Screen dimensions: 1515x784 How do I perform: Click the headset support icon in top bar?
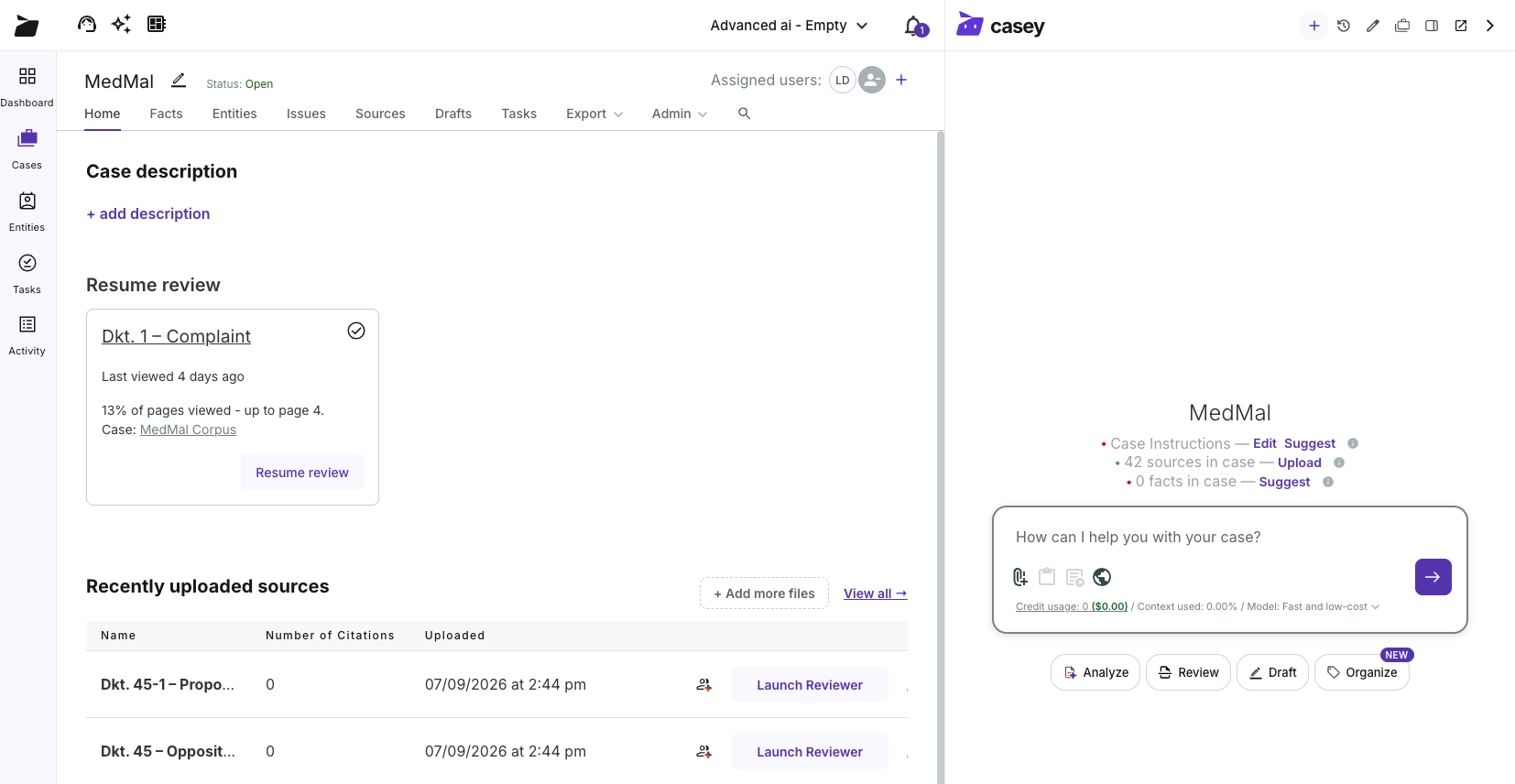(87, 24)
